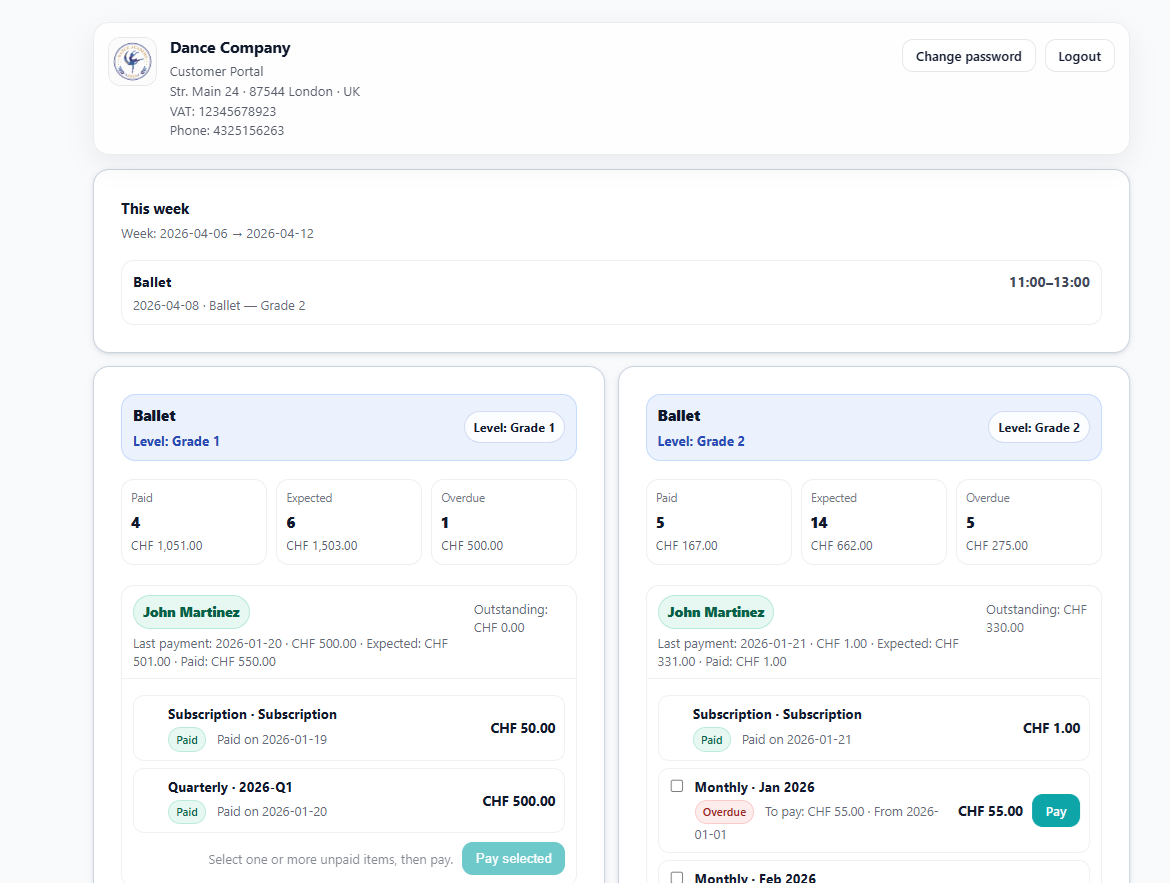
Task: Click Grade 1 Paid summary tile
Action: pos(193,522)
